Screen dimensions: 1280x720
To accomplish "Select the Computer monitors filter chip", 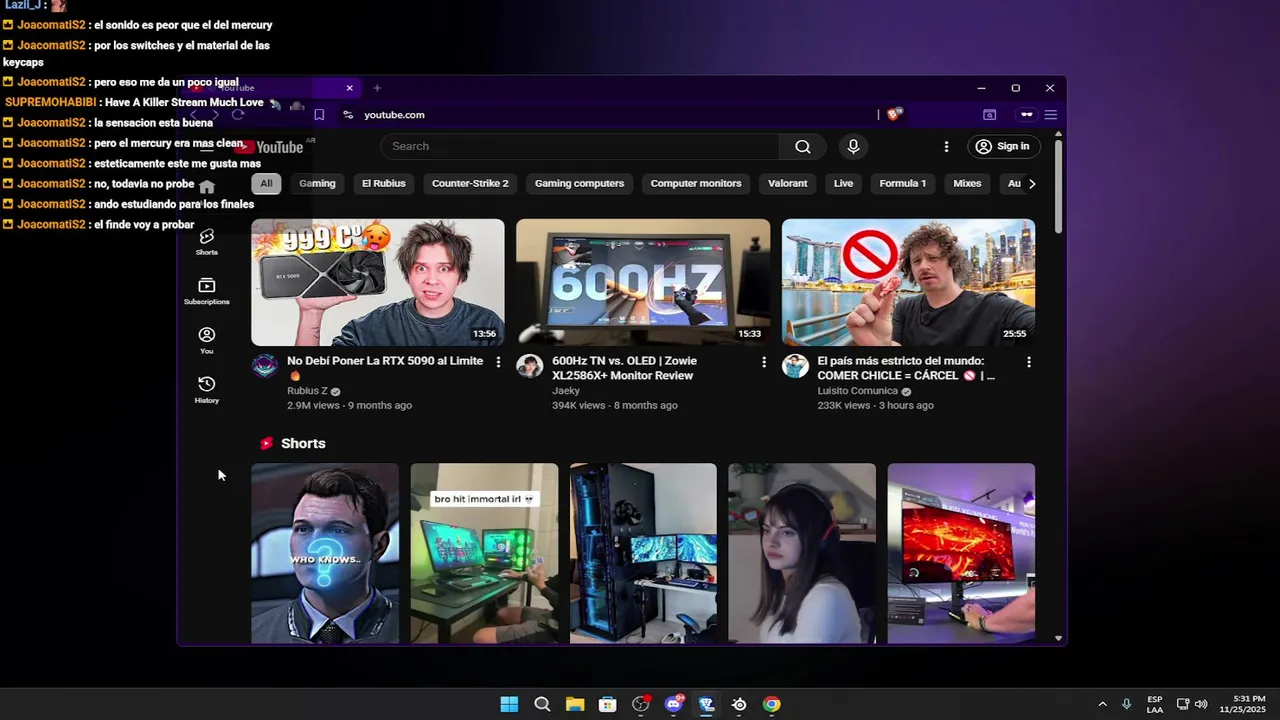I will (x=696, y=183).
